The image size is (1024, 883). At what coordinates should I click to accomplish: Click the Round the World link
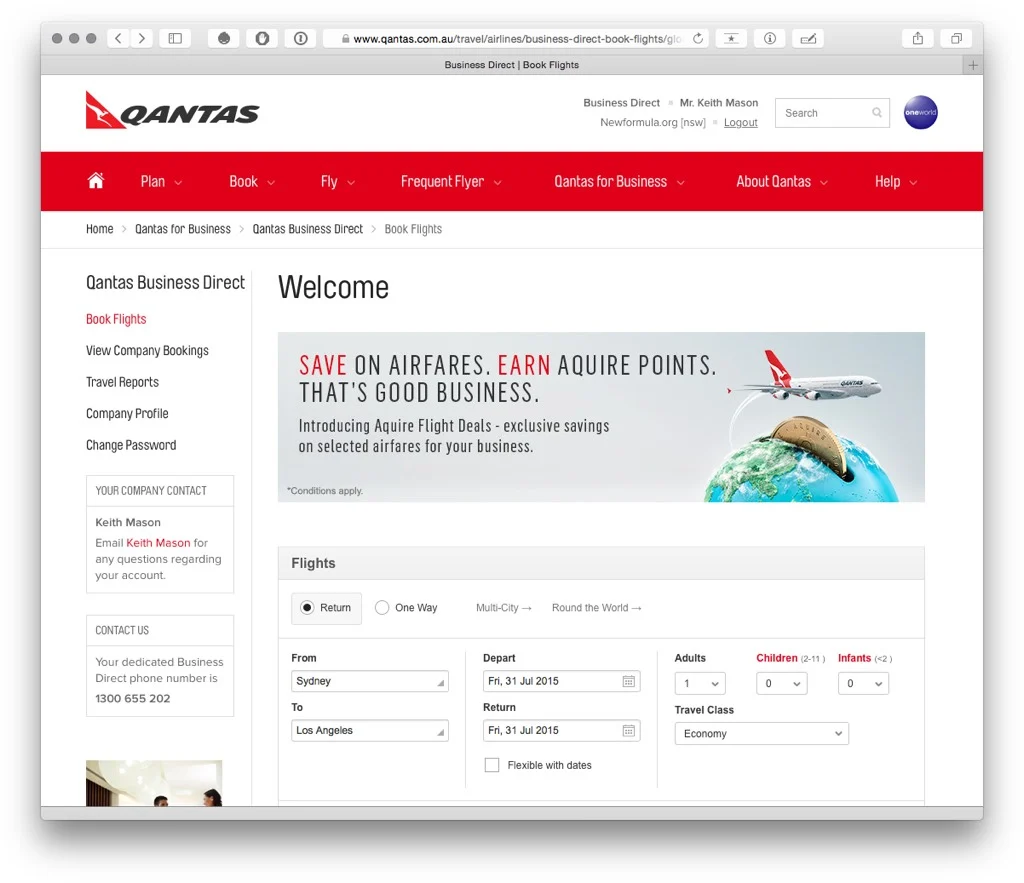[596, 607]
